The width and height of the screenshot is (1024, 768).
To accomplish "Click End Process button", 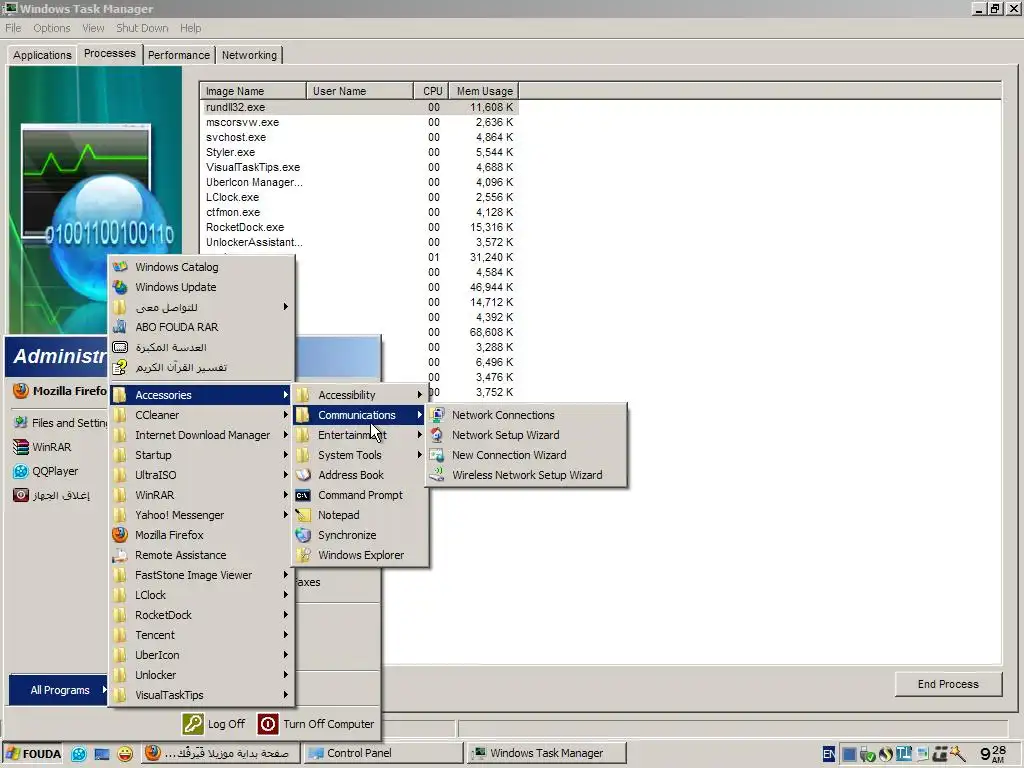I will pos(948,684).
